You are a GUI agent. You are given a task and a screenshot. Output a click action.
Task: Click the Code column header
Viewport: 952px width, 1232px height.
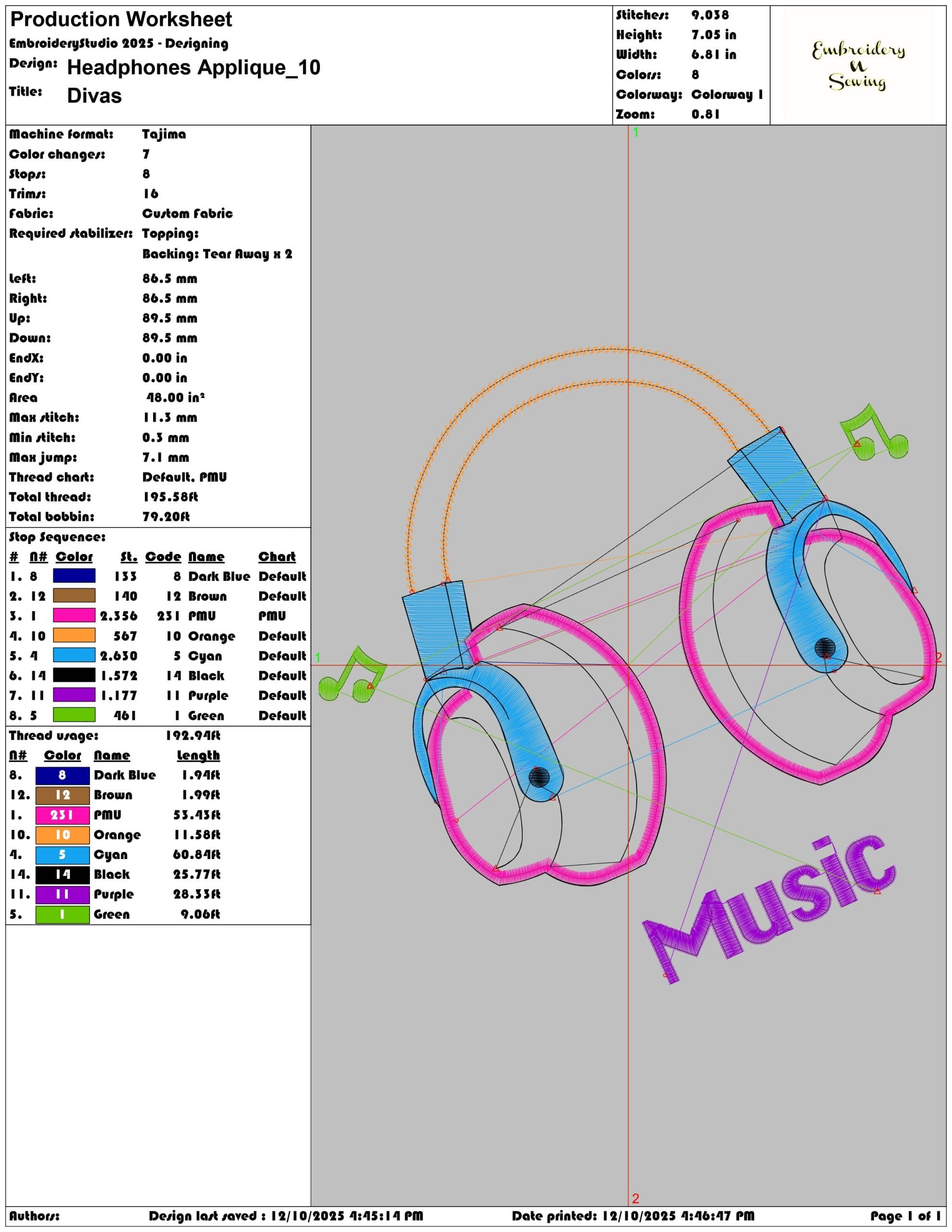(163, 557)
